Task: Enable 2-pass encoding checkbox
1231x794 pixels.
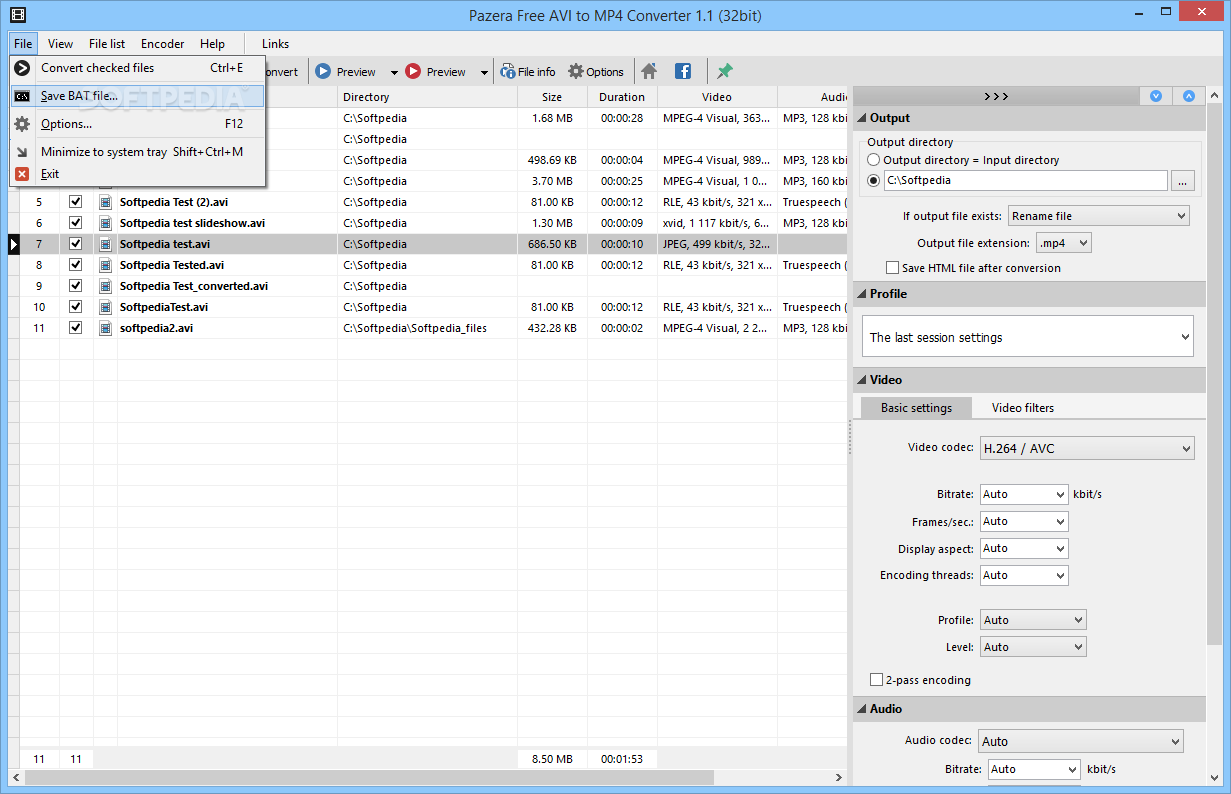Action: click(x=877, y=680)
